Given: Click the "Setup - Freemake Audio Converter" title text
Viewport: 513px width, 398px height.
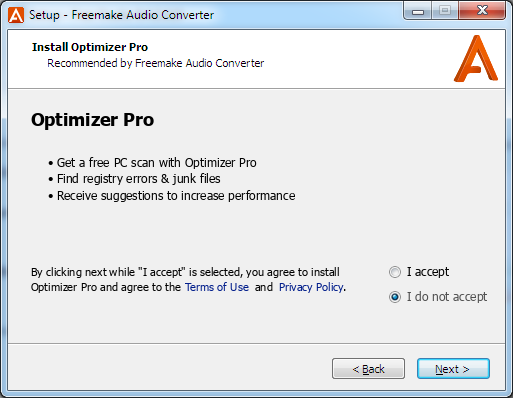Looking at the screenshot, I should [x=121, y=15].
